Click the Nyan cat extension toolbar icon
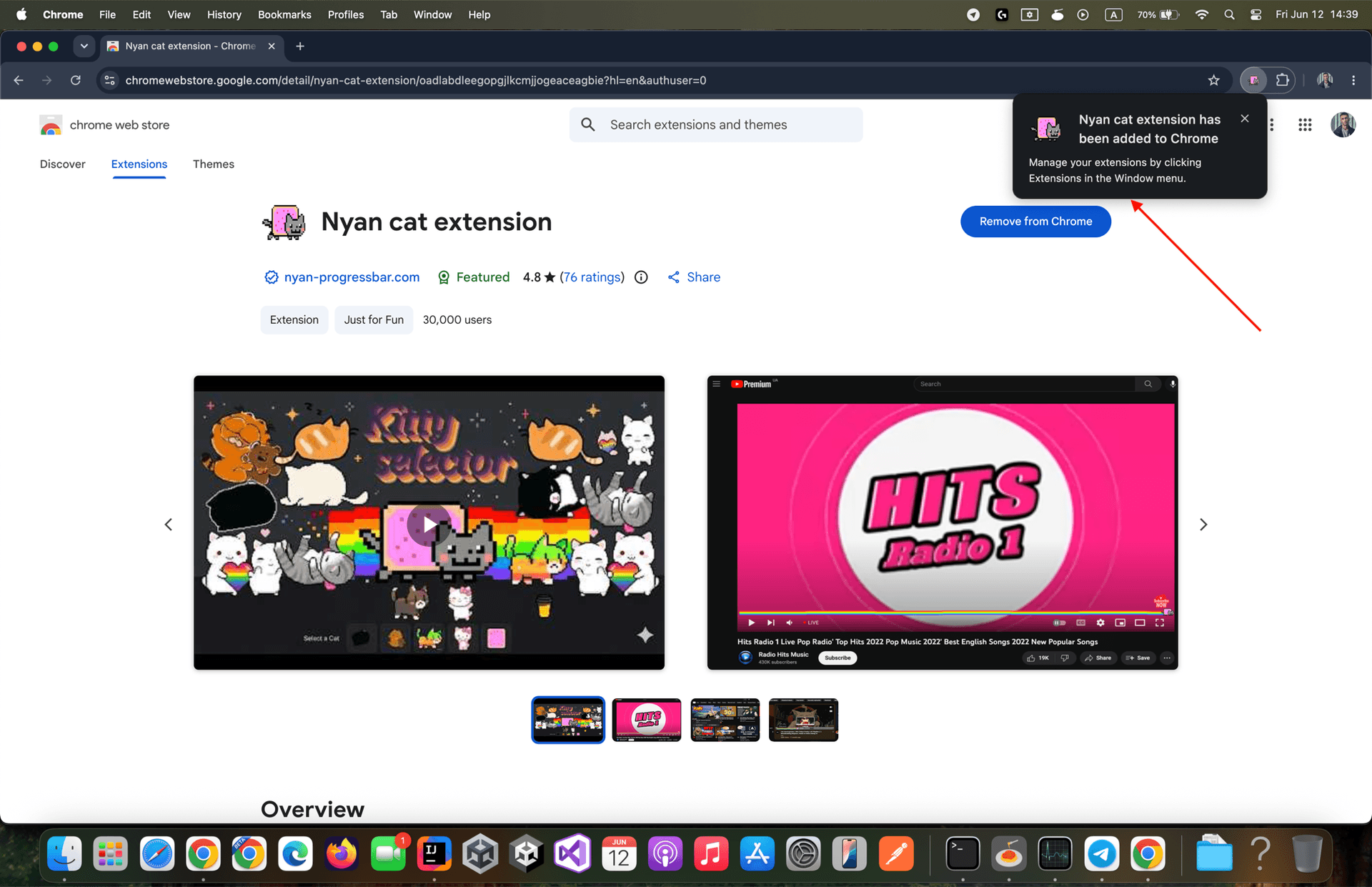This screenshot has height=887, width=1372. (x=1253, y=80)
